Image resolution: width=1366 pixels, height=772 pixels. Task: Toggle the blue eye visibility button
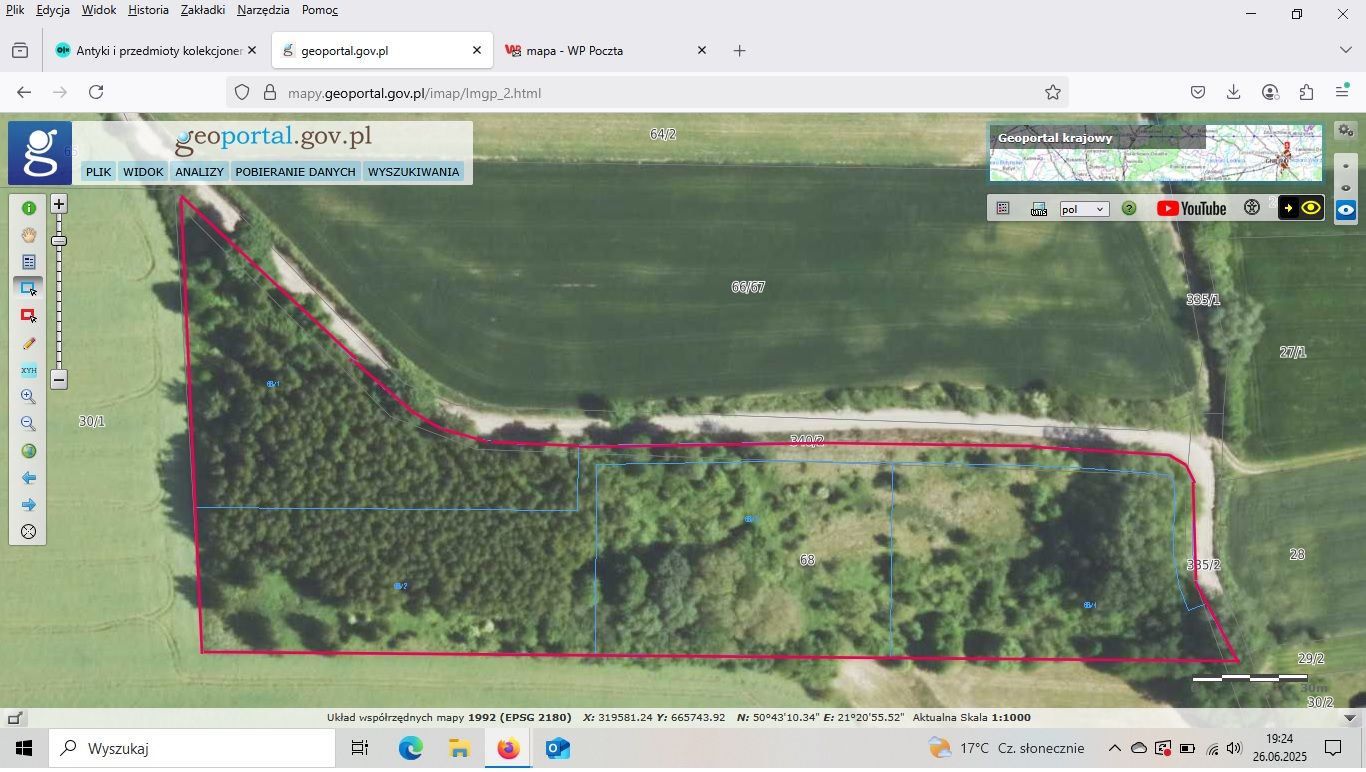[1346, 210]
